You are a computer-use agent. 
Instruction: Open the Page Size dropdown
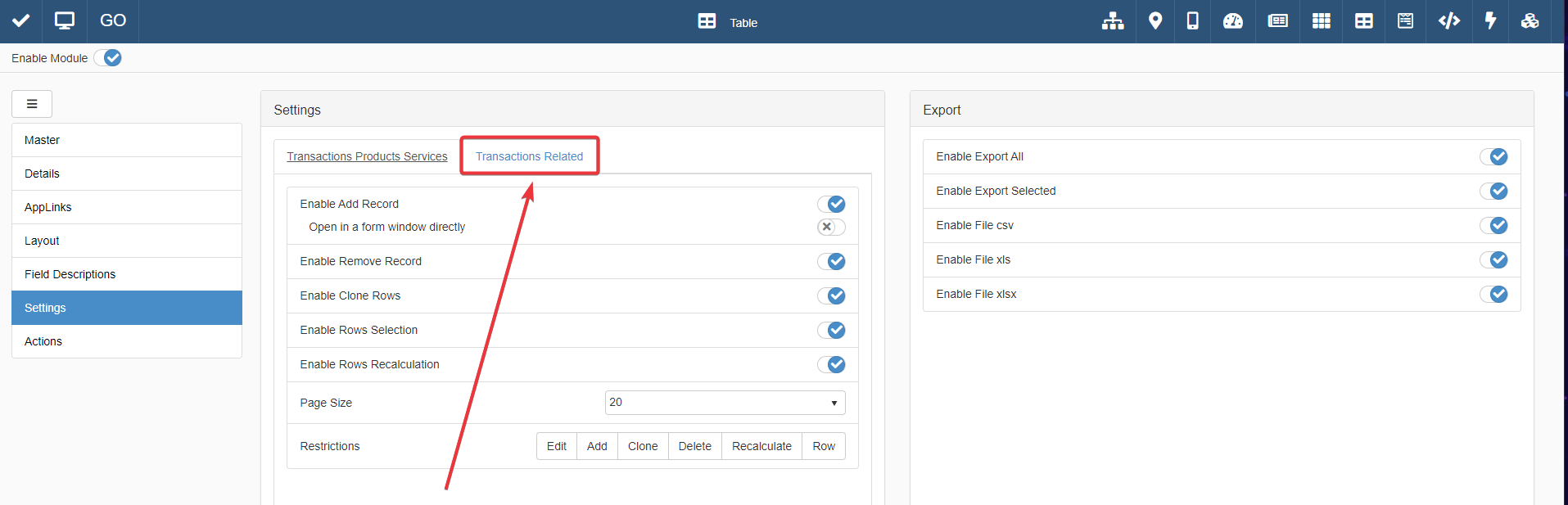[725, 403]
